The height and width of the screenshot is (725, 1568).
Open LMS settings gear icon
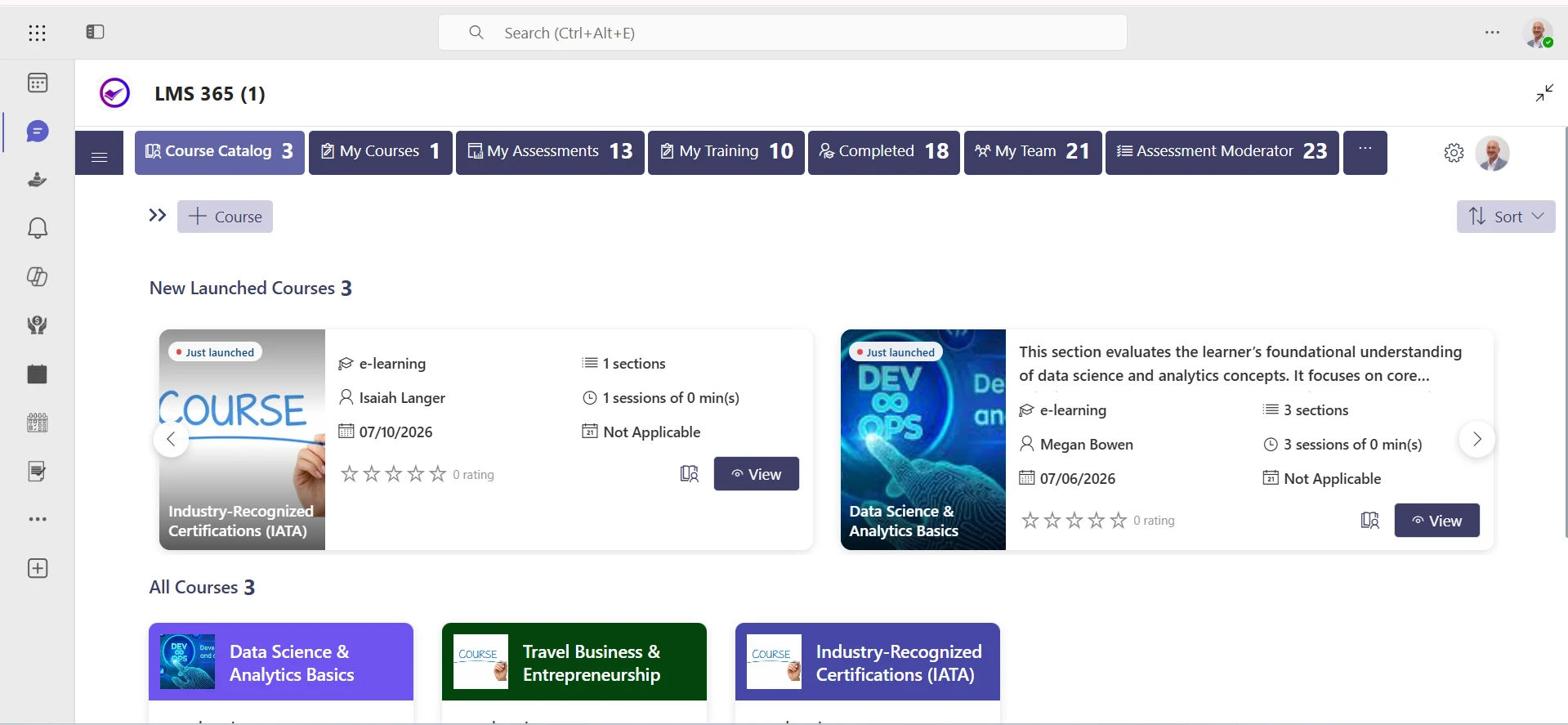pos(1454,152)
